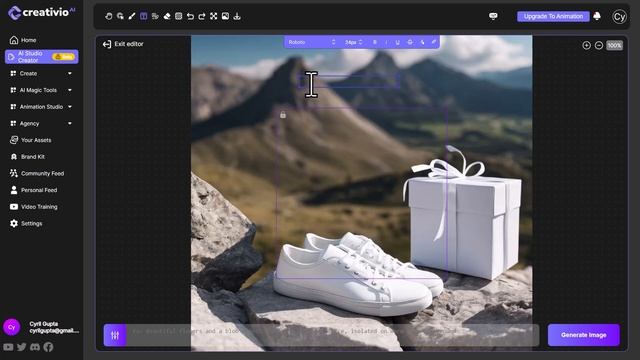The image size is (640, 360).
Task: Open Twitter social link
Action: click(x=22, y=347)
